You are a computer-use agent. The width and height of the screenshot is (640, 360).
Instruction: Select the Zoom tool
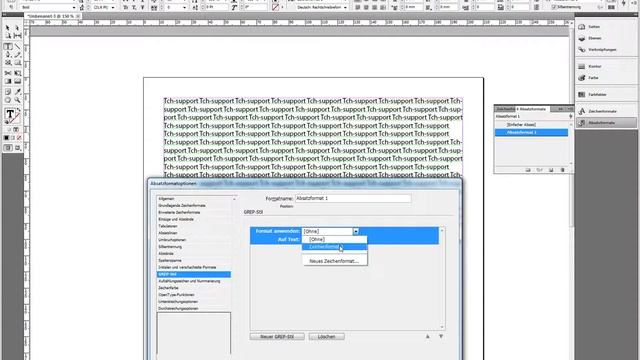[x=17, y=100]
